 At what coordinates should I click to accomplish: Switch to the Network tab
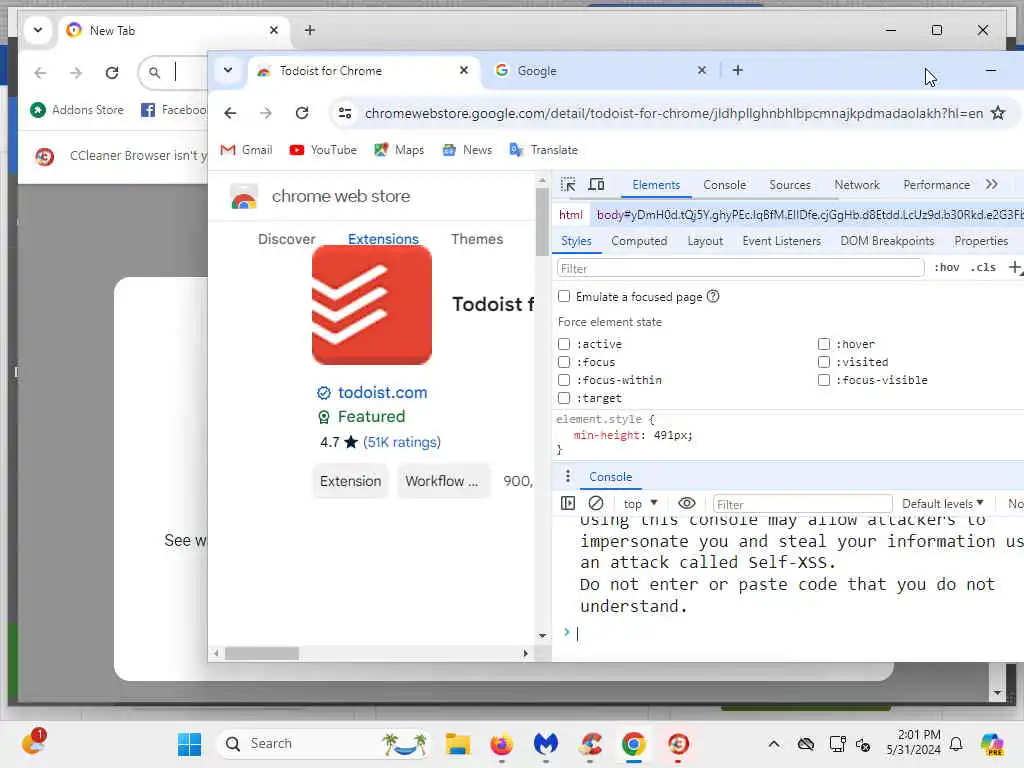pos(857,185)
